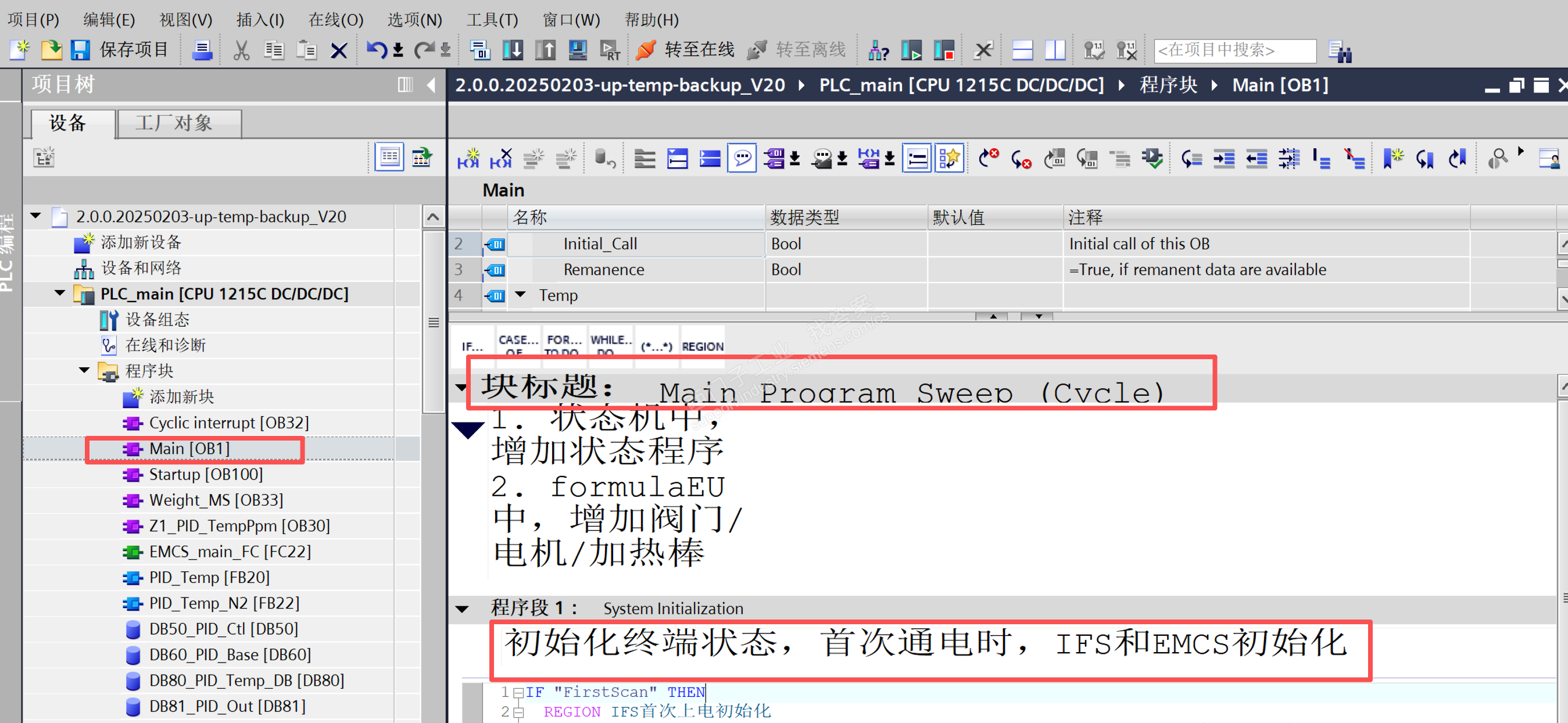
Task: Toggle the favorites star editor button
Action: [949, 159]
